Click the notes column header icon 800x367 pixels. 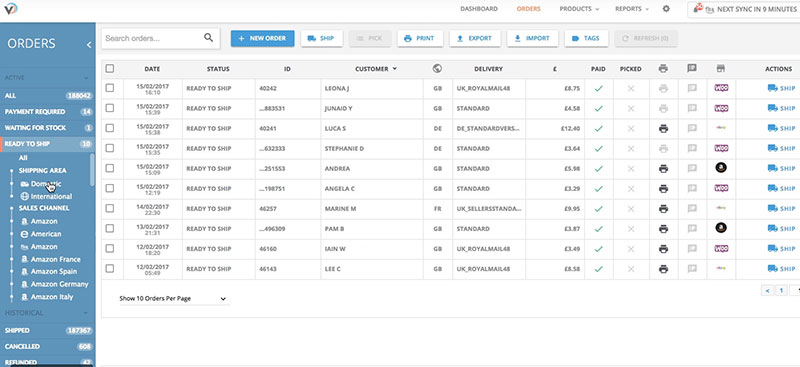click(x=692, y=68)
